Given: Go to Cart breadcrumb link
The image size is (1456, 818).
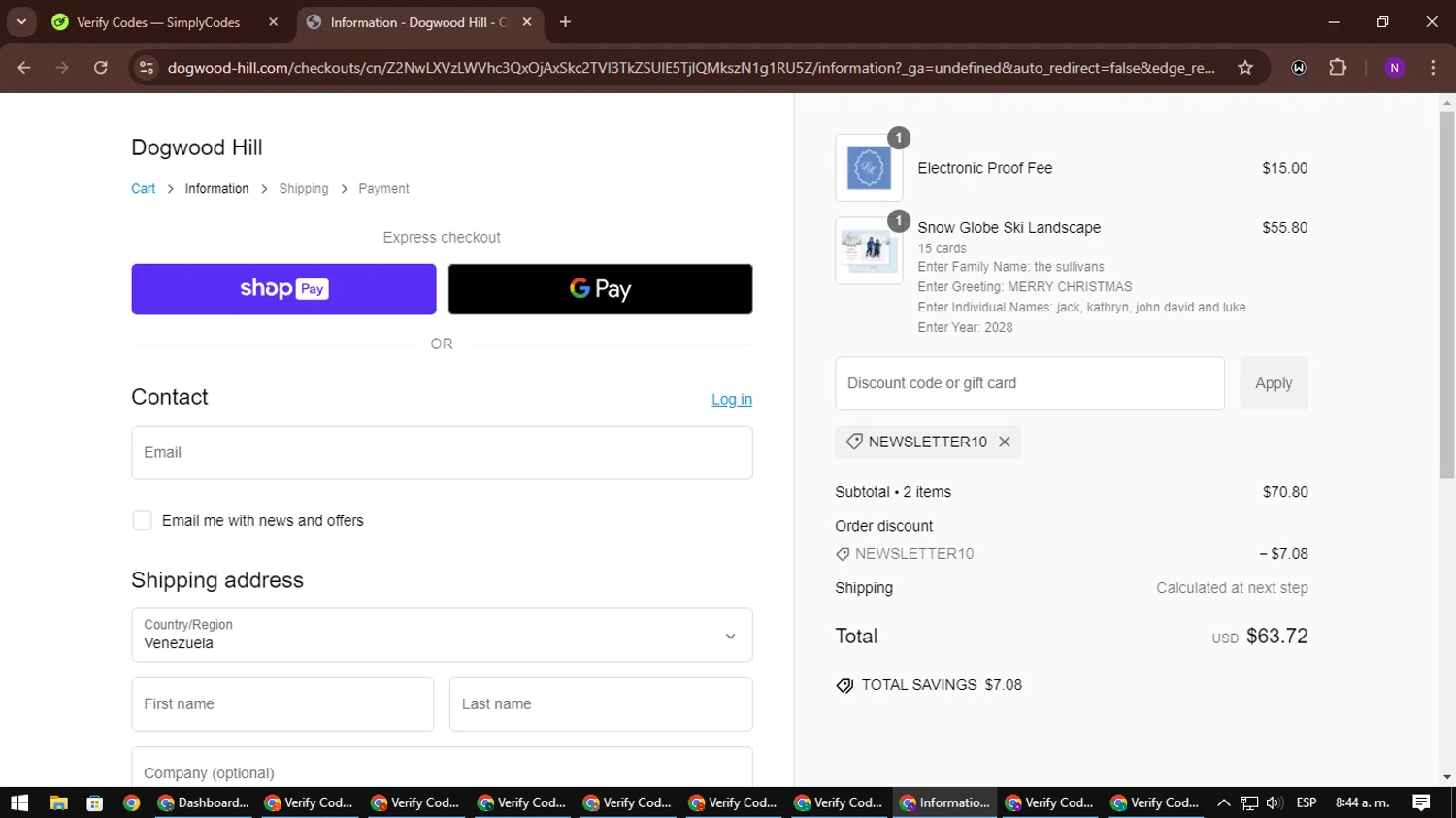Looking at the screenshot, I should click(143, 189).
